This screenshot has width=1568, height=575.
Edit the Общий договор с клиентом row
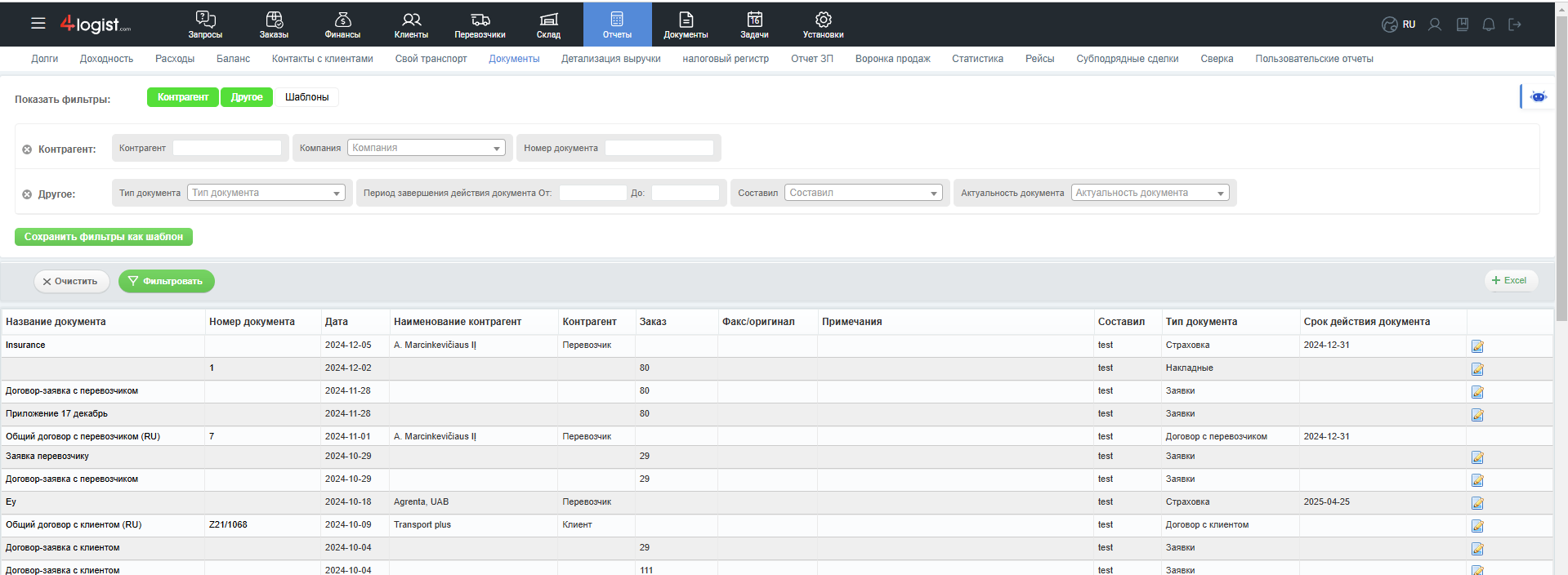pyautogui.click(x=1477, y=526)
